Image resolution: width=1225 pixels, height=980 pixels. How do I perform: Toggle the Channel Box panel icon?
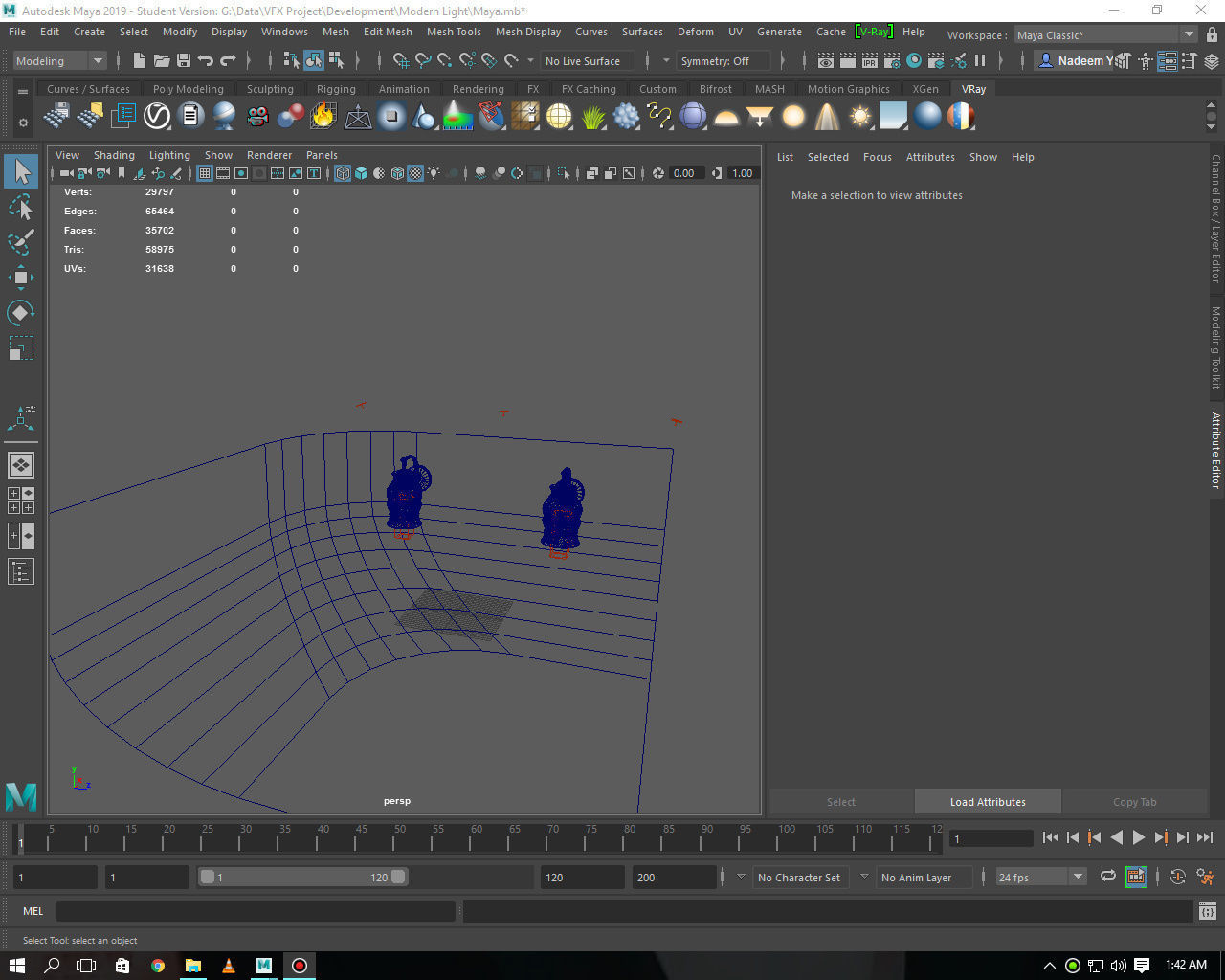1212,61
